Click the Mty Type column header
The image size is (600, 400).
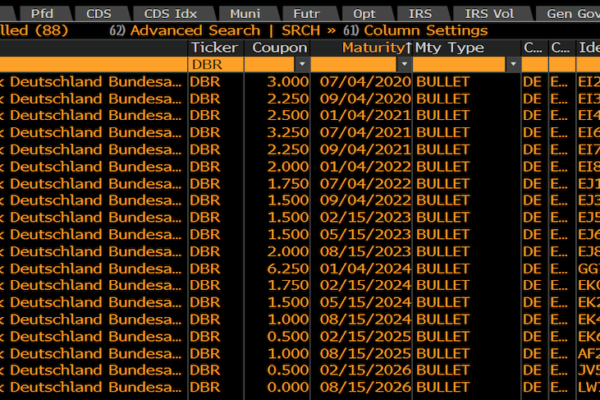450,48
